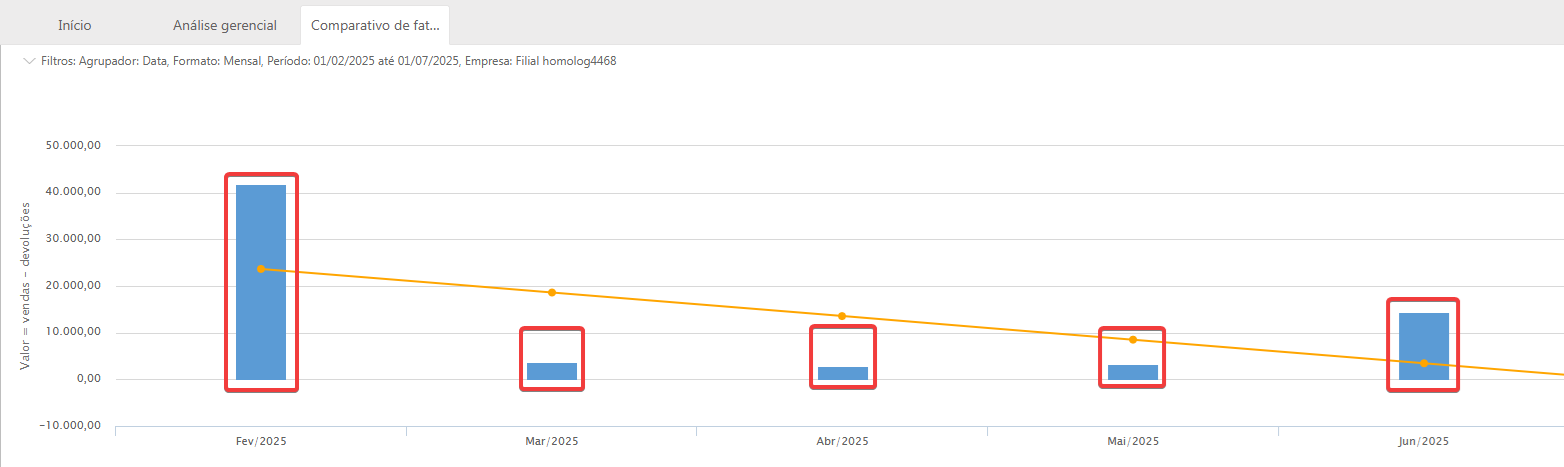1564x467 pixels.
Task: Click the trend line point above Mai/2025
Action: 1133,339
